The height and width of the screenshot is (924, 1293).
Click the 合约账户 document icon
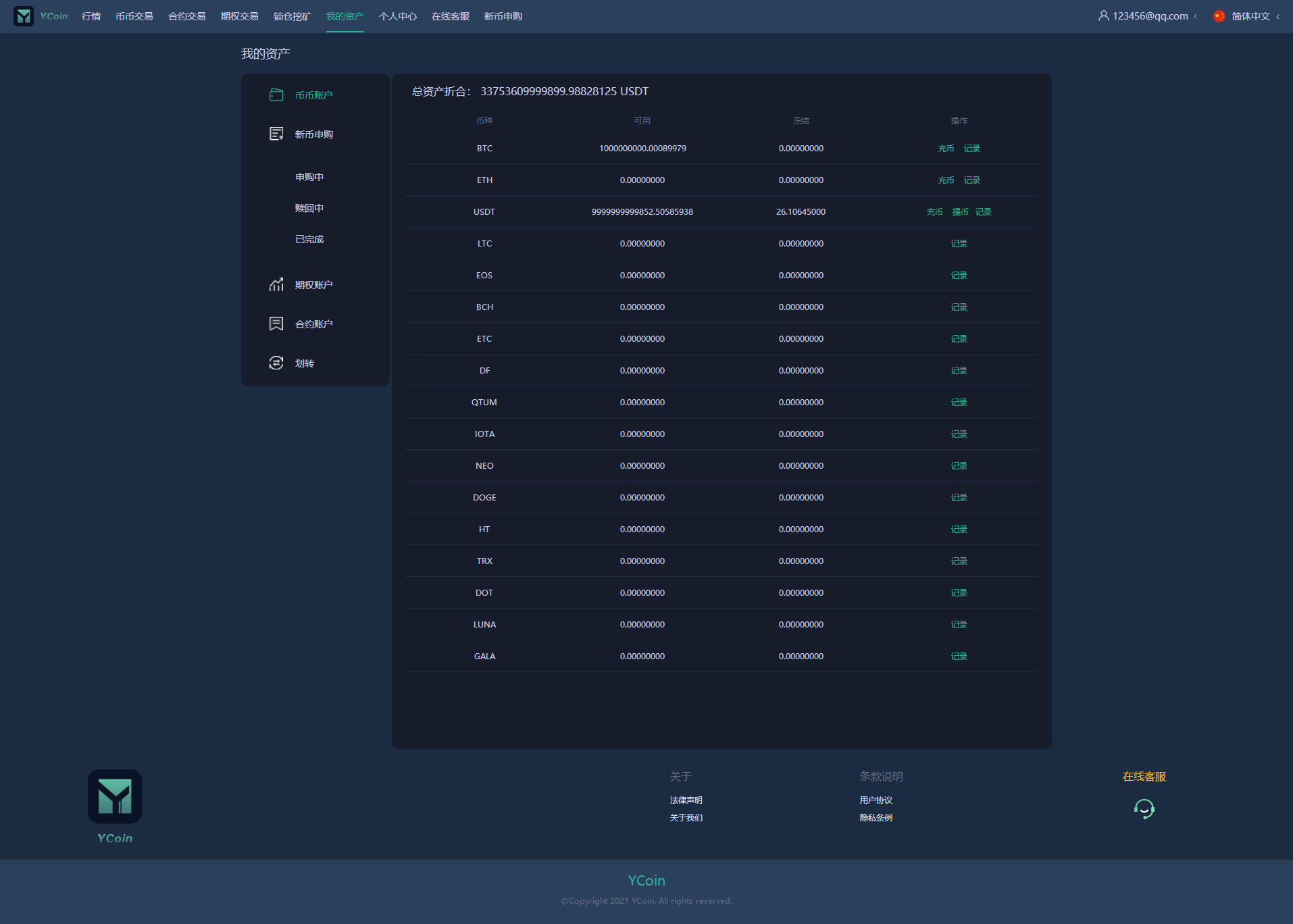tap(276, 324)
